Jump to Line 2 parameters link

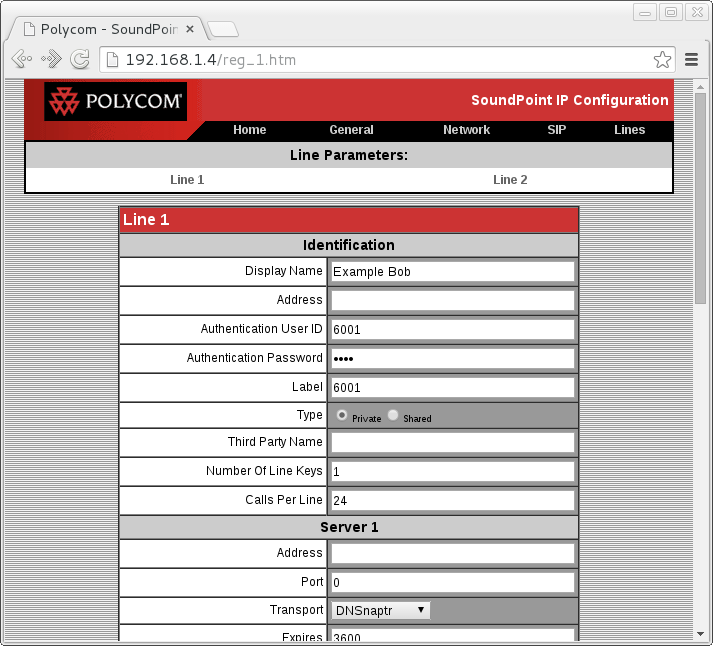(x=510, y=180)
